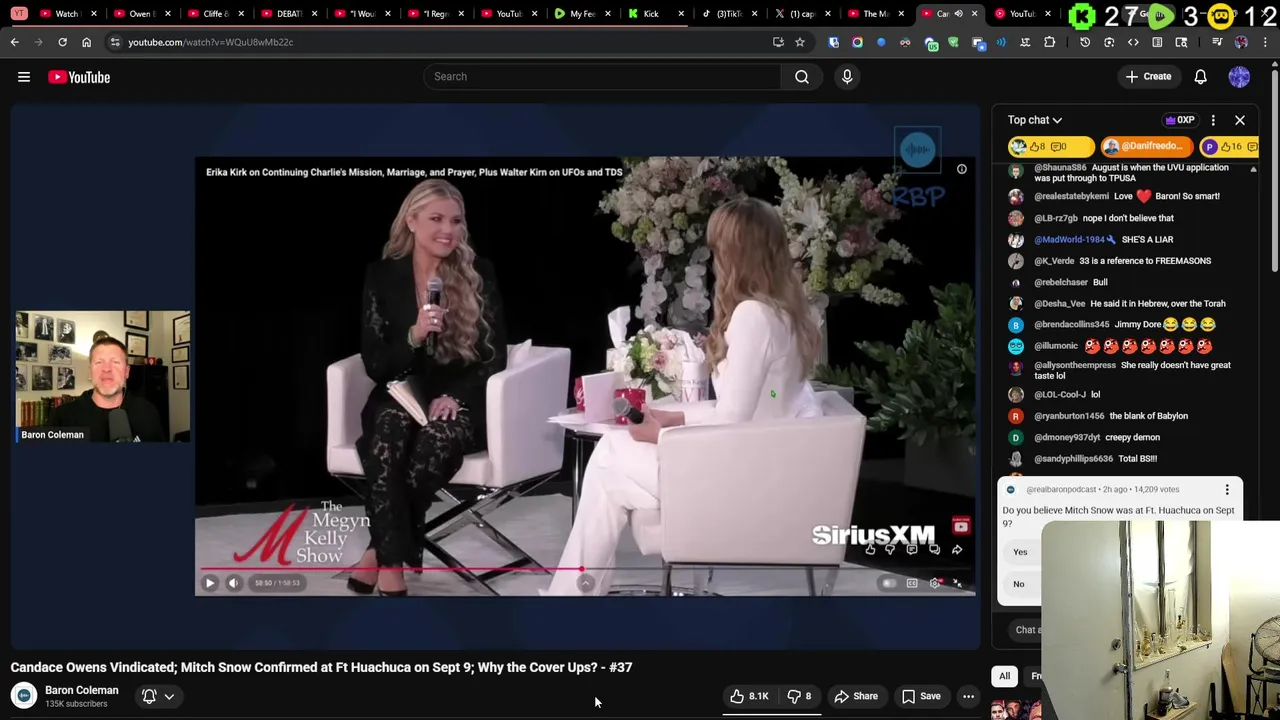Dislike the embedded video via overlay thumbs-down
This screenshot has width=1280, height=720.
tap(890, 549)
